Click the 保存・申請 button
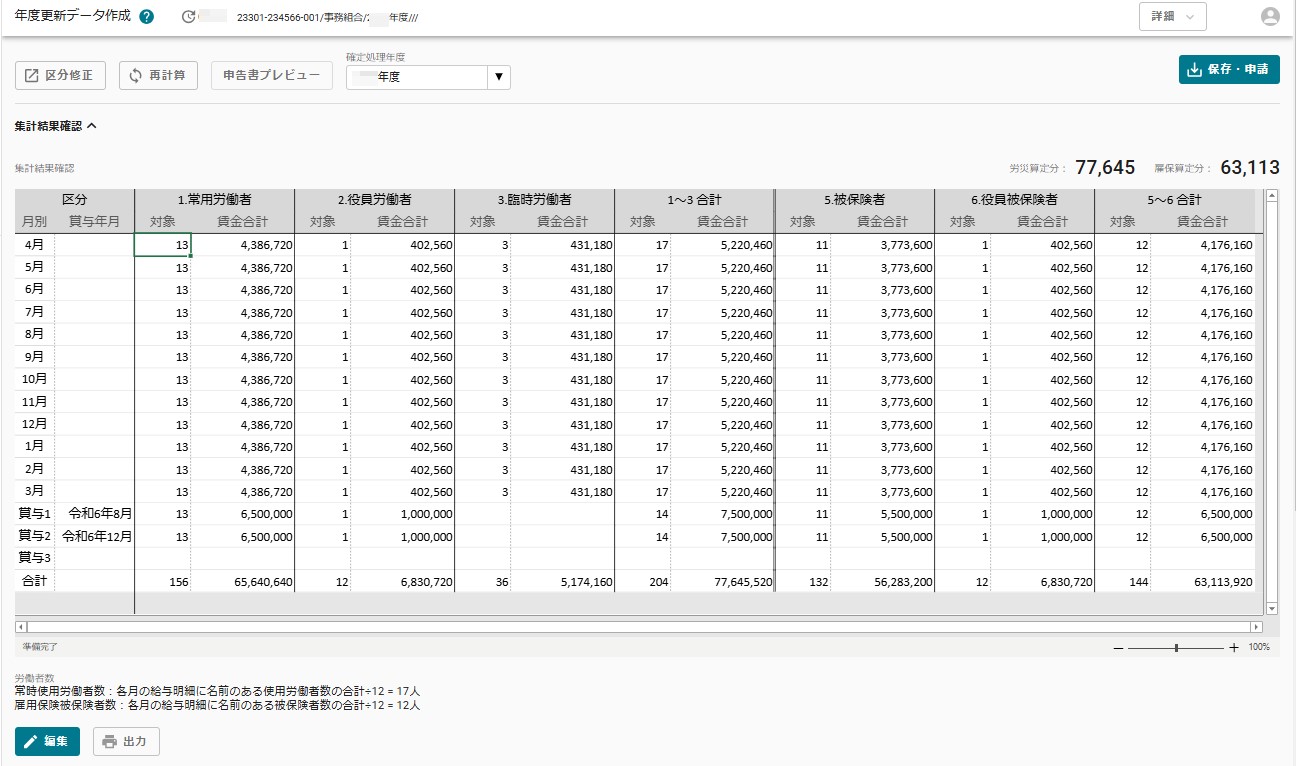Image resolution: width=1296 pixels, height=766 pixels. (1229, 70)
